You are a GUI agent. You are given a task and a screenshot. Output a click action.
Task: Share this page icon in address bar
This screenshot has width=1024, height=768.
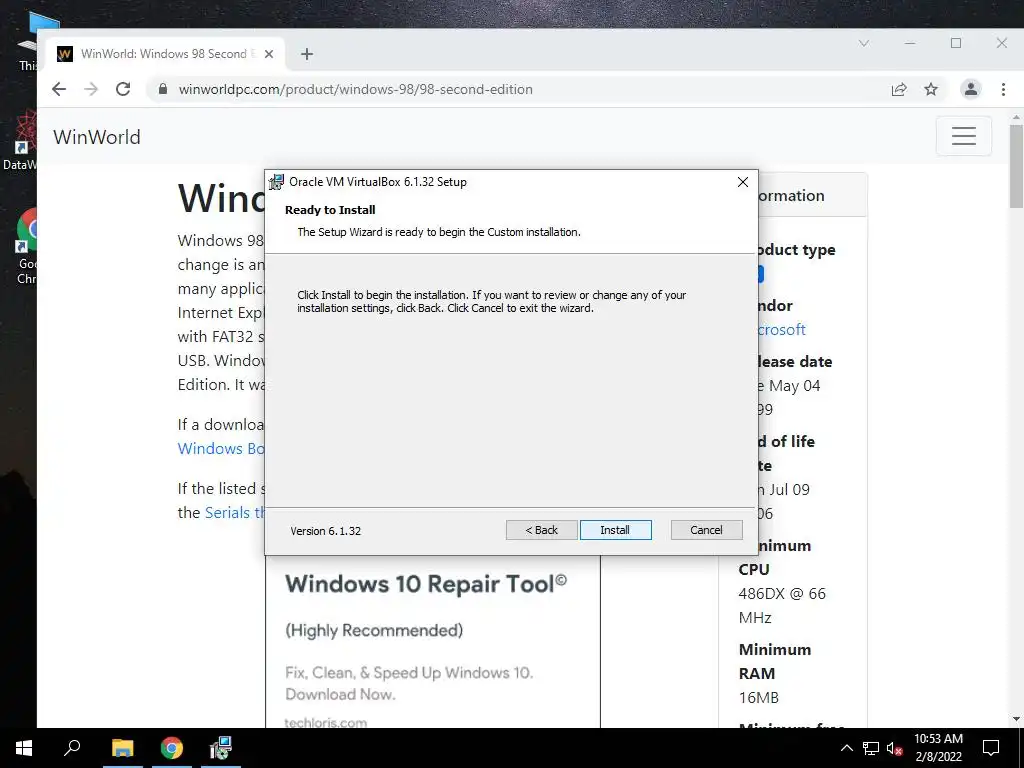(x=899, y=89)
